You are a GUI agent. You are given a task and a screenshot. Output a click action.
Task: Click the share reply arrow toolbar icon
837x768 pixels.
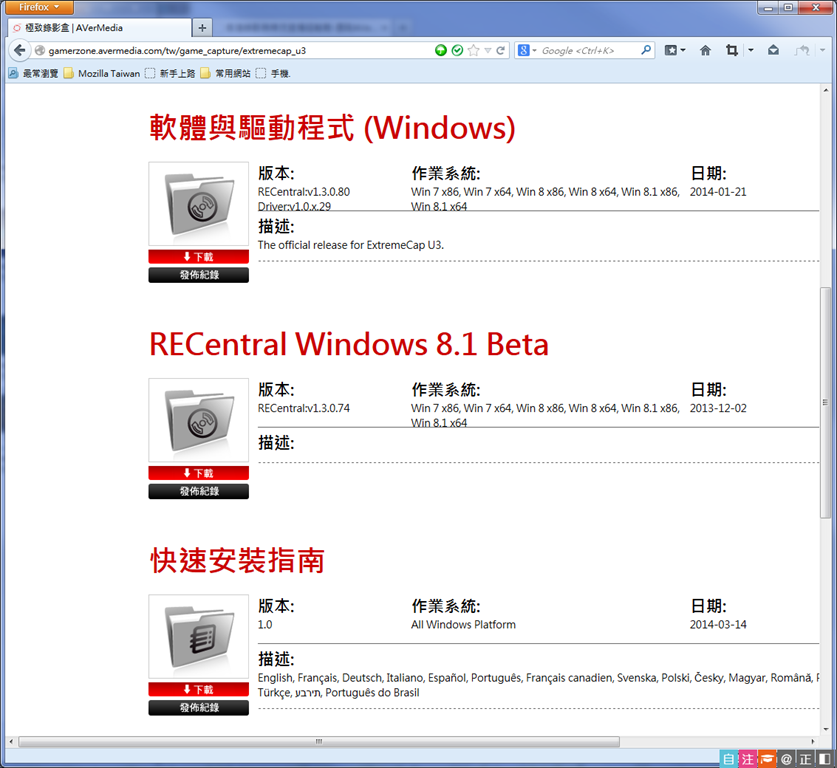pos(802,50)
